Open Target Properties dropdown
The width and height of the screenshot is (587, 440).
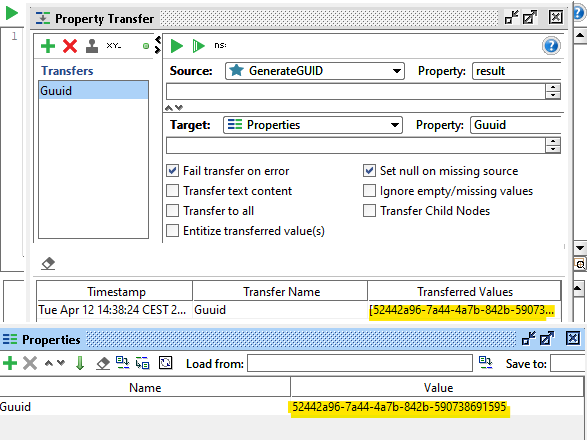coord(313,125)
